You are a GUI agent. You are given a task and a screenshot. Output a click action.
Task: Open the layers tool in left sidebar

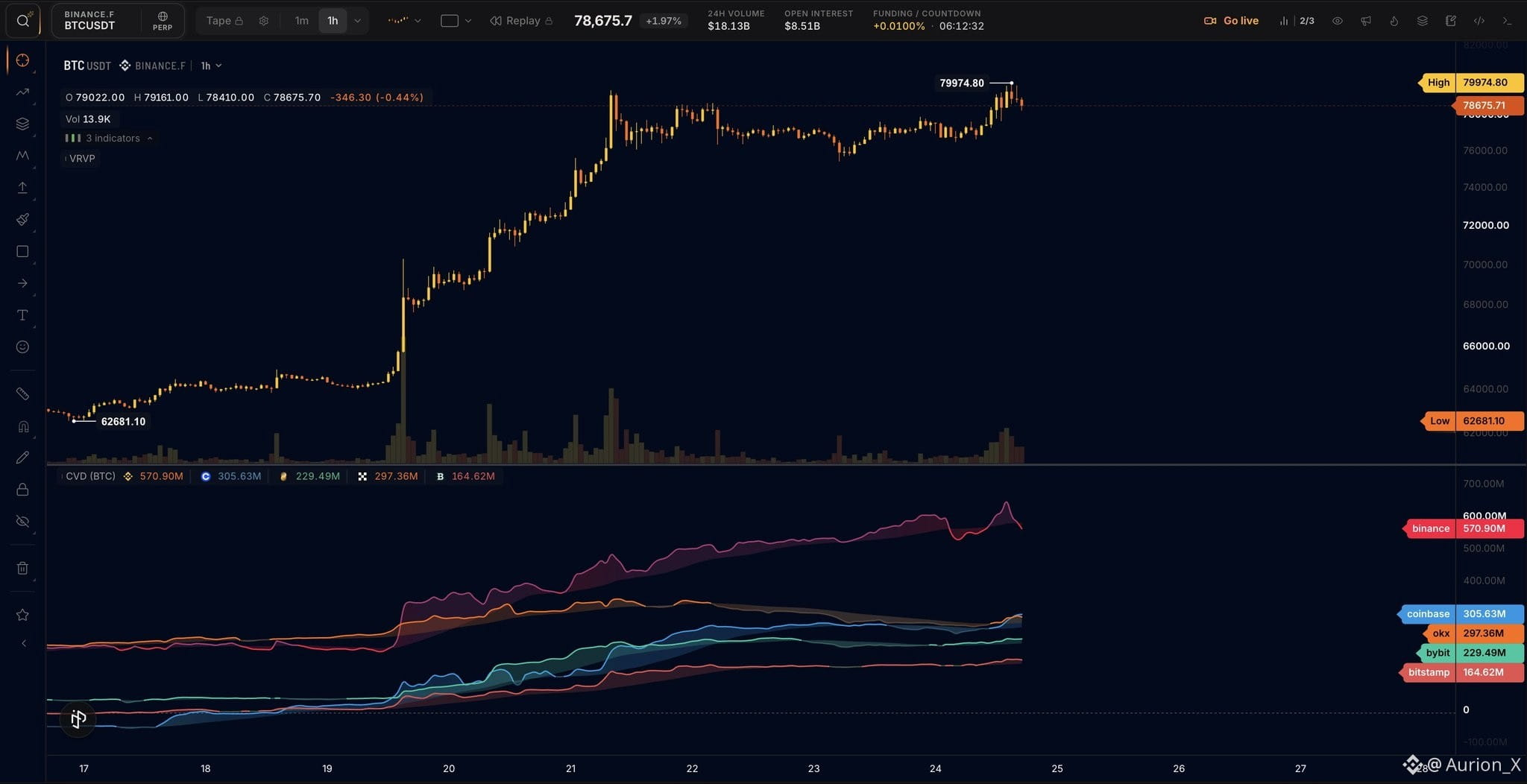click(x=22, y=124)
